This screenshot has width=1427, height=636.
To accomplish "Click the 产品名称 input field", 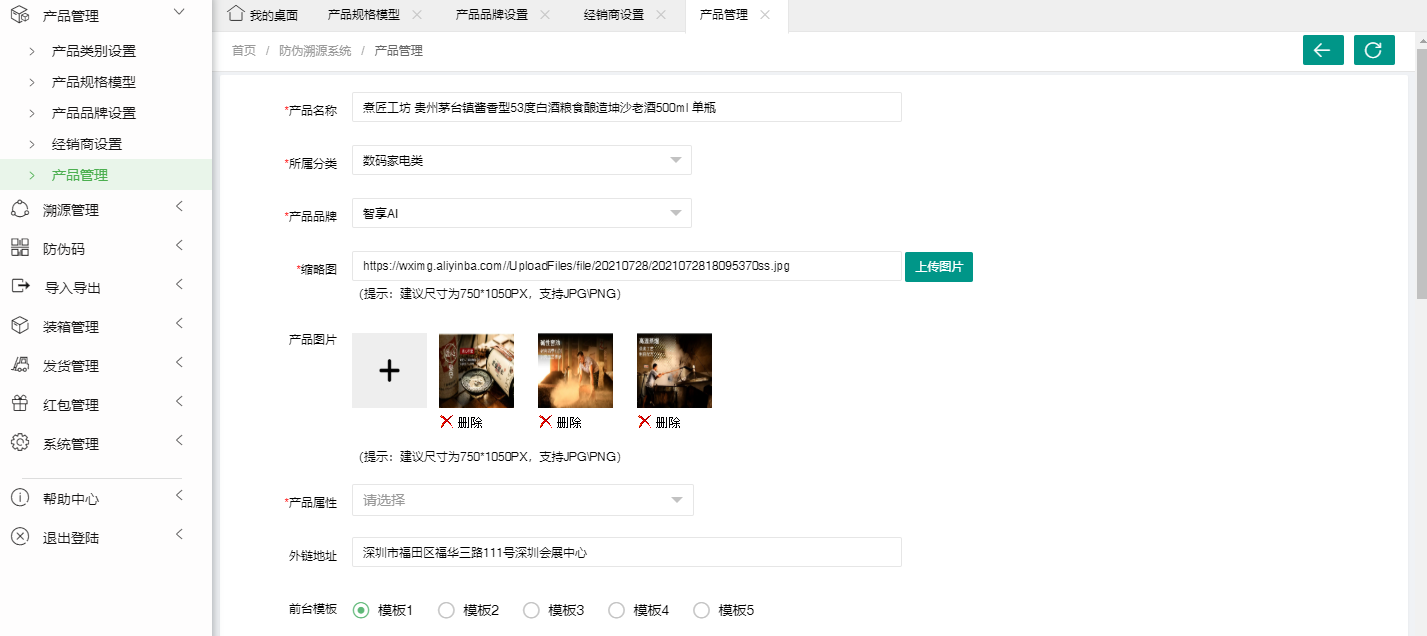I will pyautogui.click(x=626, y=108).
